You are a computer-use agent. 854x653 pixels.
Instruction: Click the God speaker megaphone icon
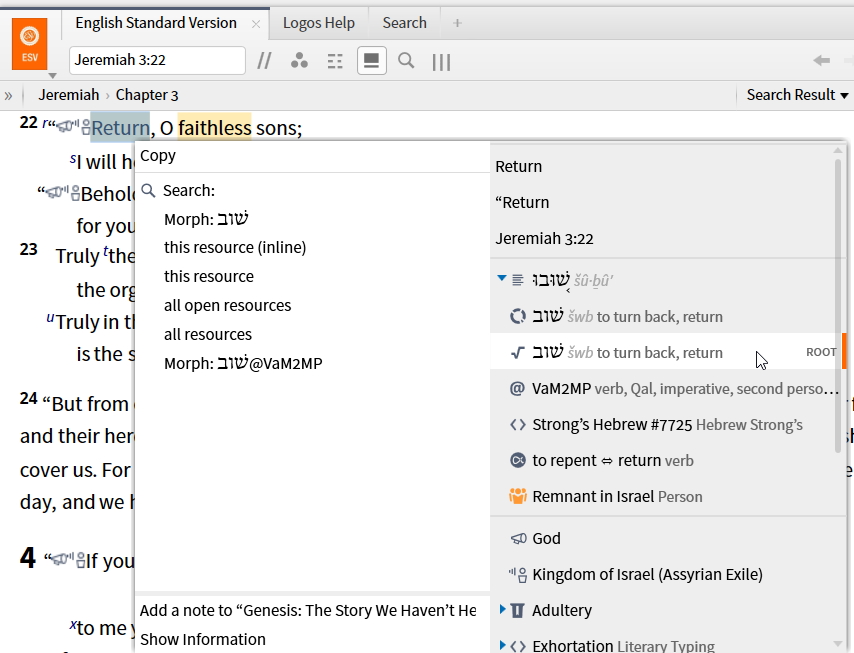pos(518,538)
